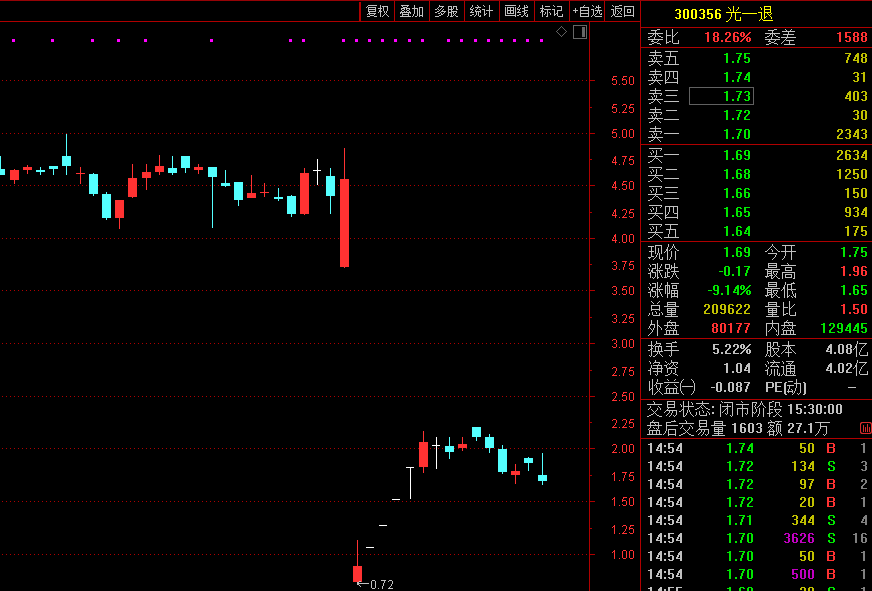Open the 复权 adjustment menu
The width and height of the screenshot is (872, 591).
pyautogui.click(x=378, y=11)
